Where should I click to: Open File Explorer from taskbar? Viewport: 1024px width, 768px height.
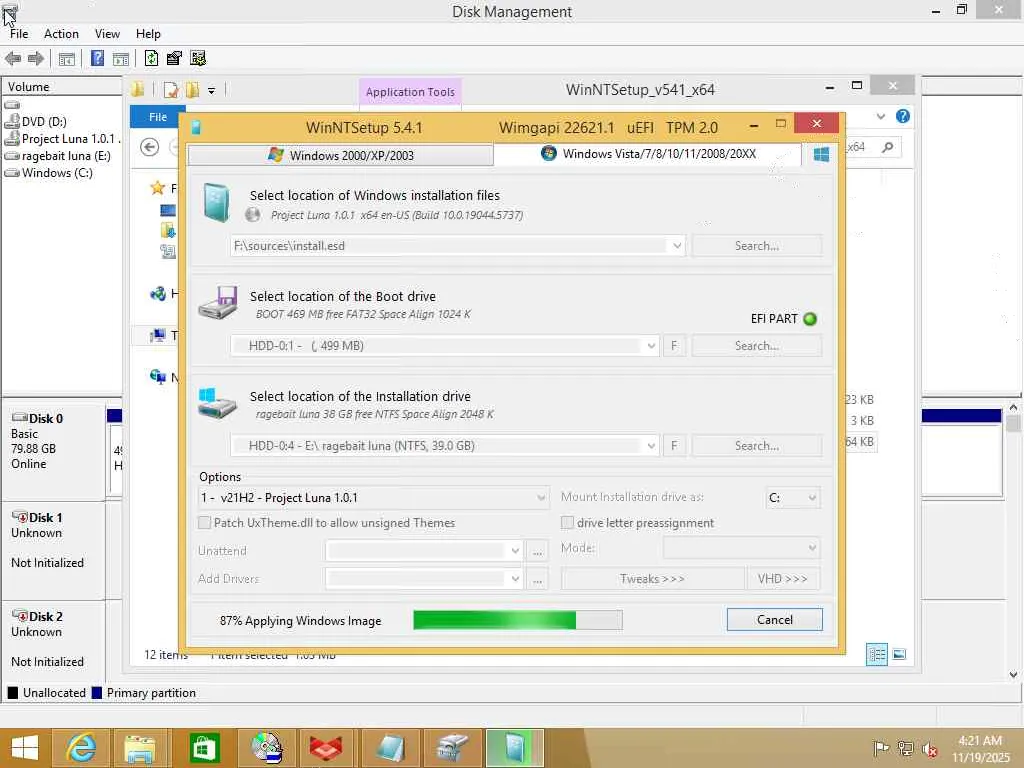pos(141,748)
